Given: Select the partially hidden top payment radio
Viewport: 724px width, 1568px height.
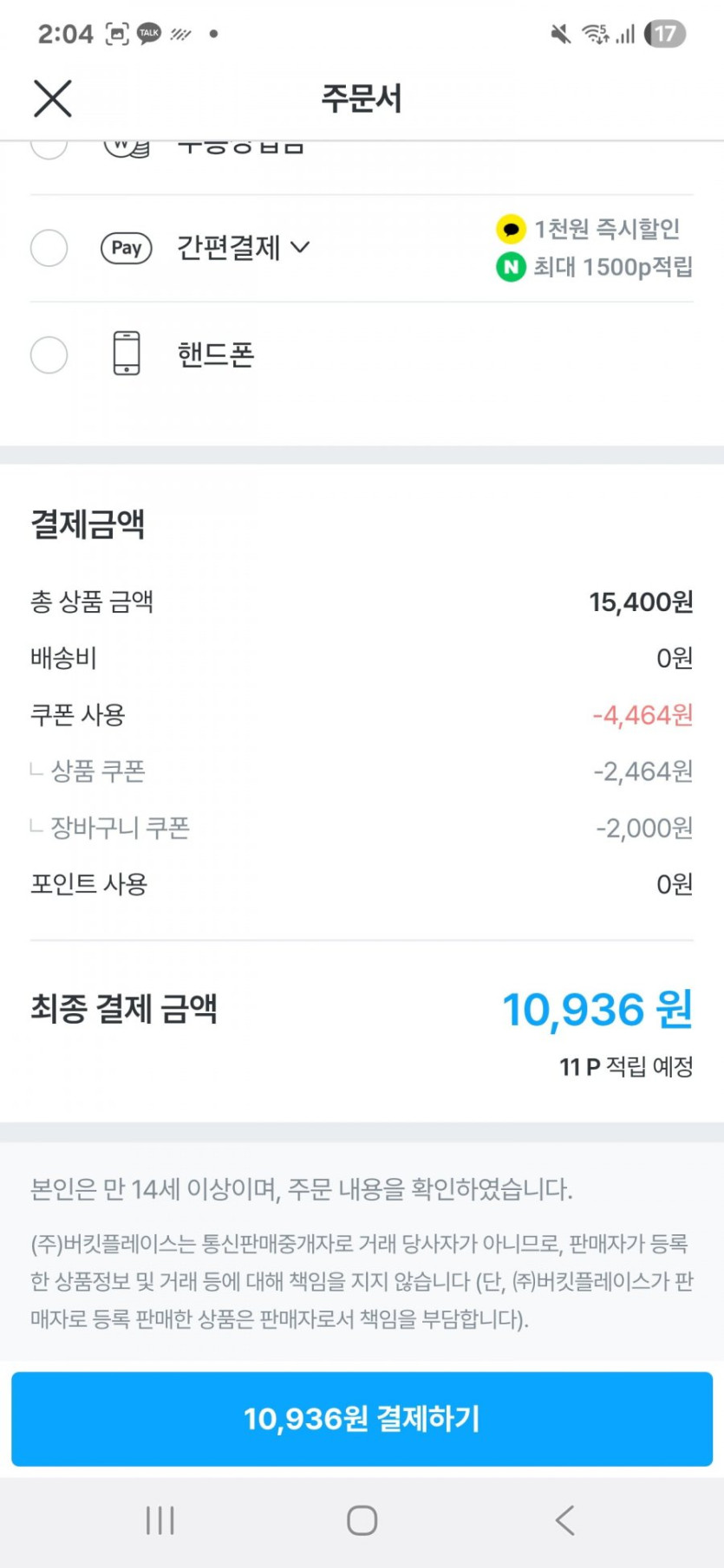Looking at the screenshot, I should coord(49,147).
